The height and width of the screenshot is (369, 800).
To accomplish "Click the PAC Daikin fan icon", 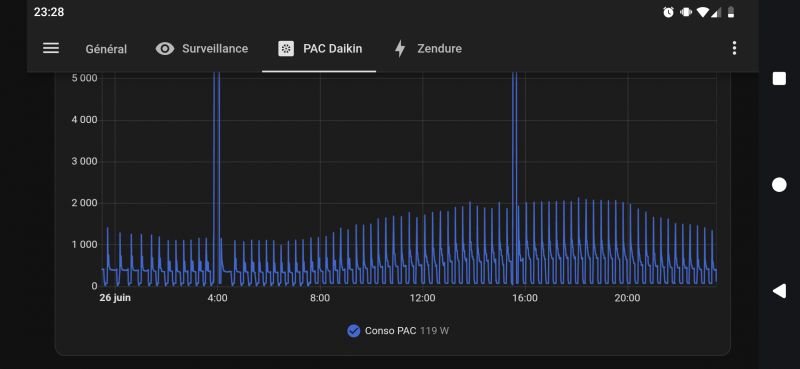I will pos(286,49).
